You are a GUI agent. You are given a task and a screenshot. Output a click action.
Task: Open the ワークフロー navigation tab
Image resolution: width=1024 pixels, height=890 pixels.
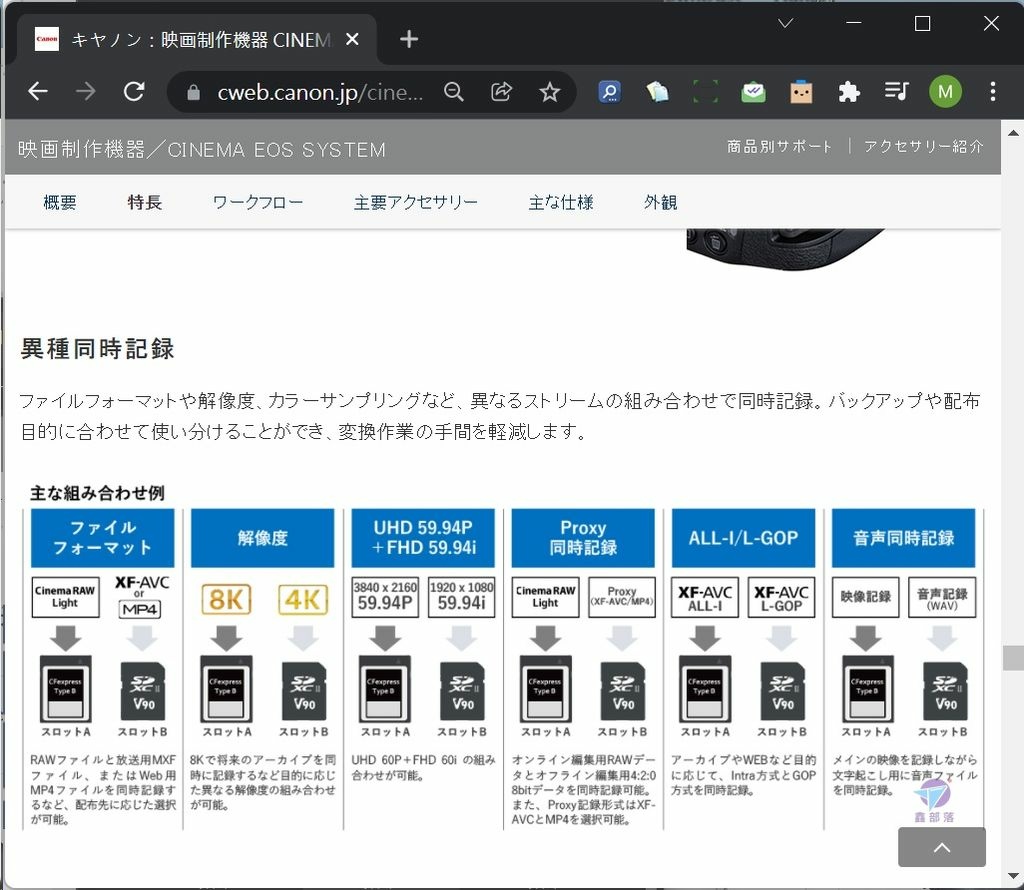258,202
